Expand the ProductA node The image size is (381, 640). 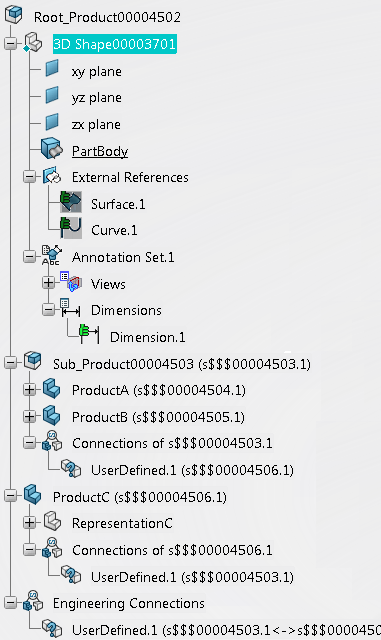coord(29,390)
